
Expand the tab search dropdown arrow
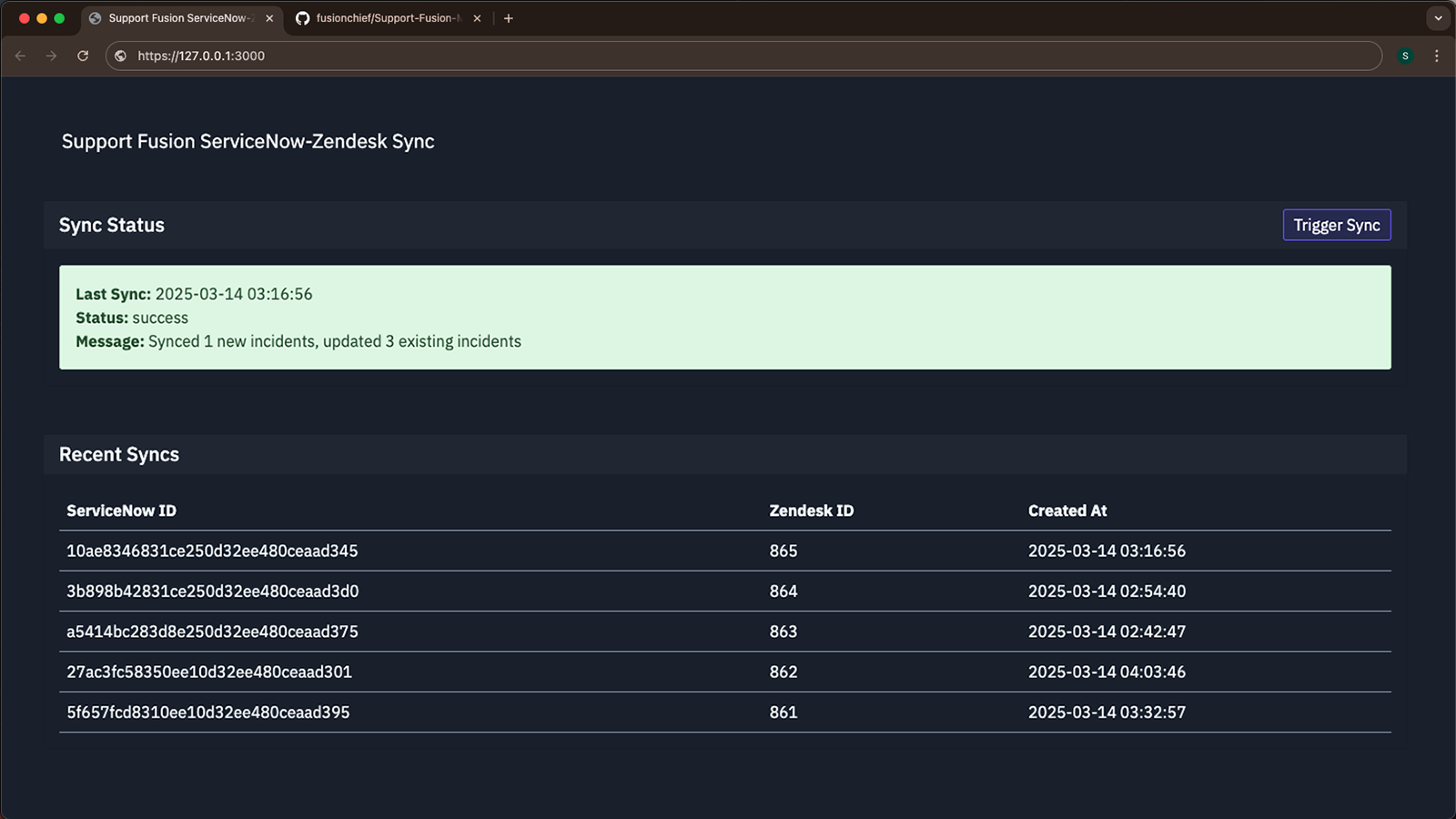click(x=1438, y=18)
